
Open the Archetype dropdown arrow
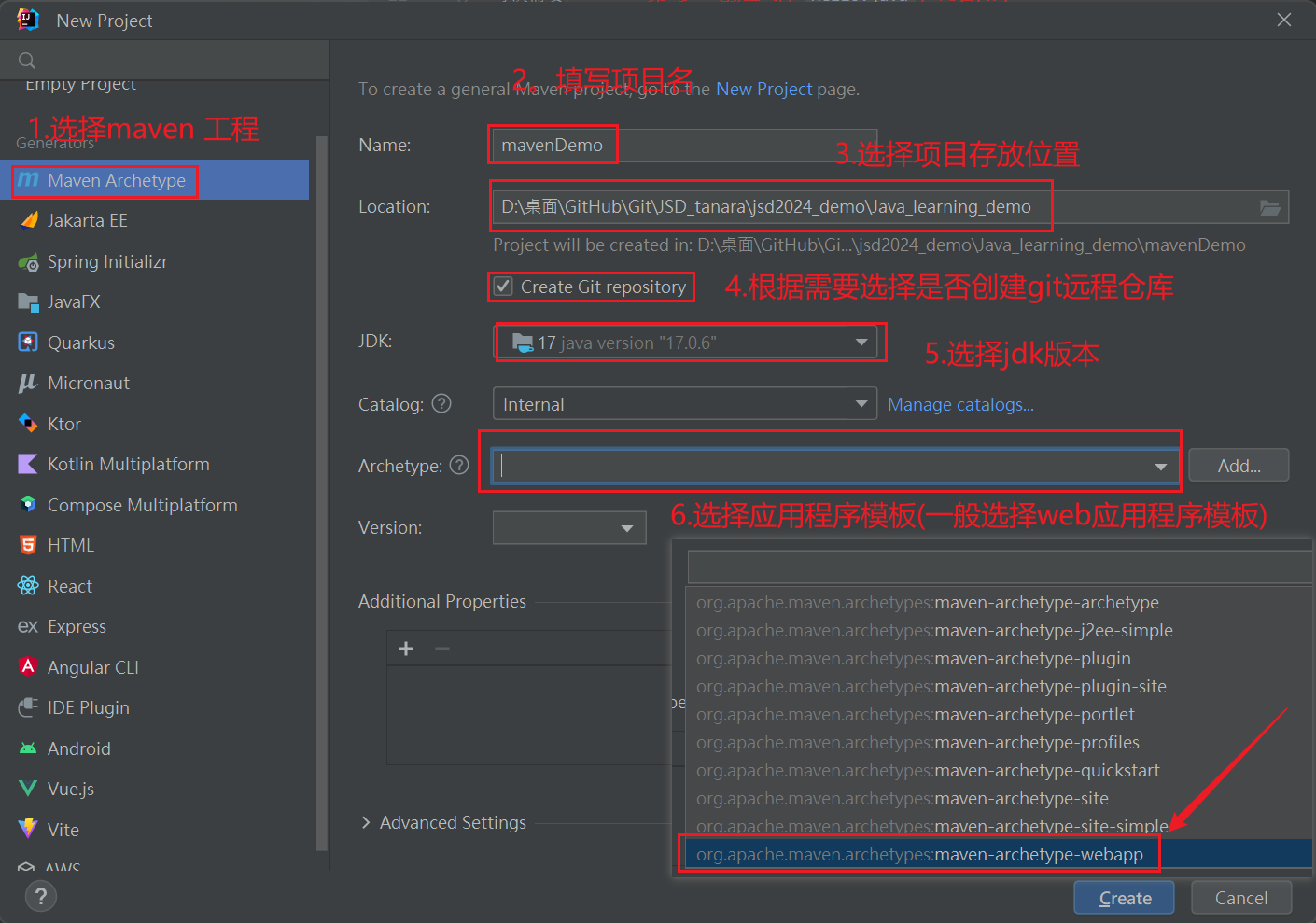coord(1161,466)
